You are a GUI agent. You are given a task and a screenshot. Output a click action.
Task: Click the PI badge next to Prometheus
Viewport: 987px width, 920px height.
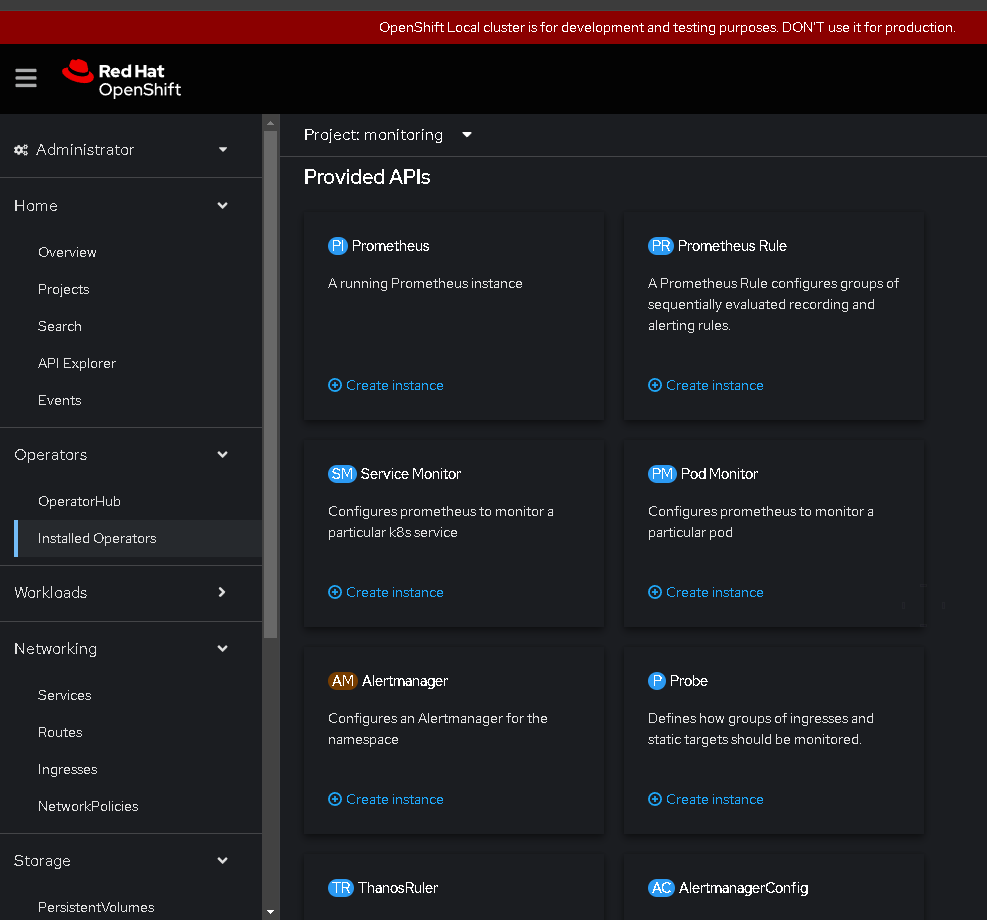click(x=338, y=246)
